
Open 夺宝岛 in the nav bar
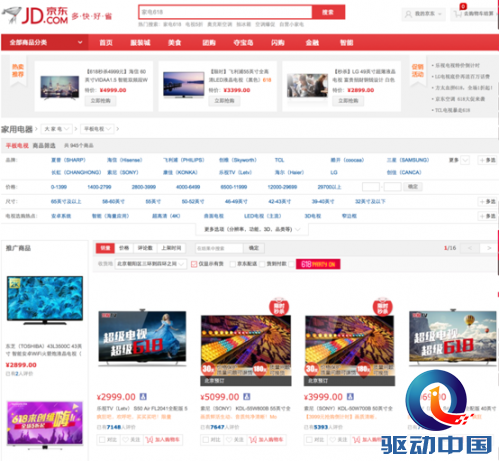click(243, 43)
